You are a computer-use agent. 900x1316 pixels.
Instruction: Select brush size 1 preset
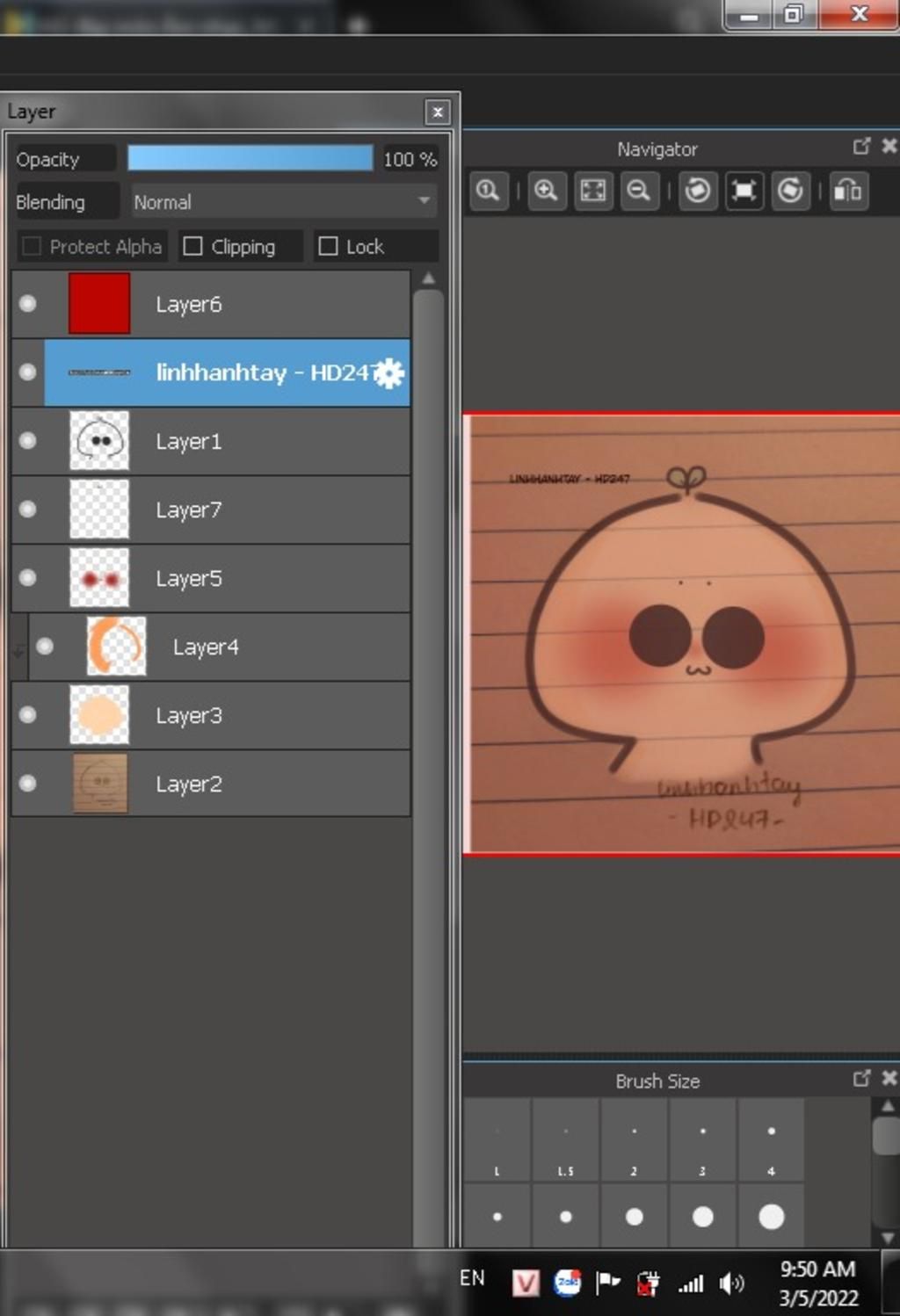497,1139
